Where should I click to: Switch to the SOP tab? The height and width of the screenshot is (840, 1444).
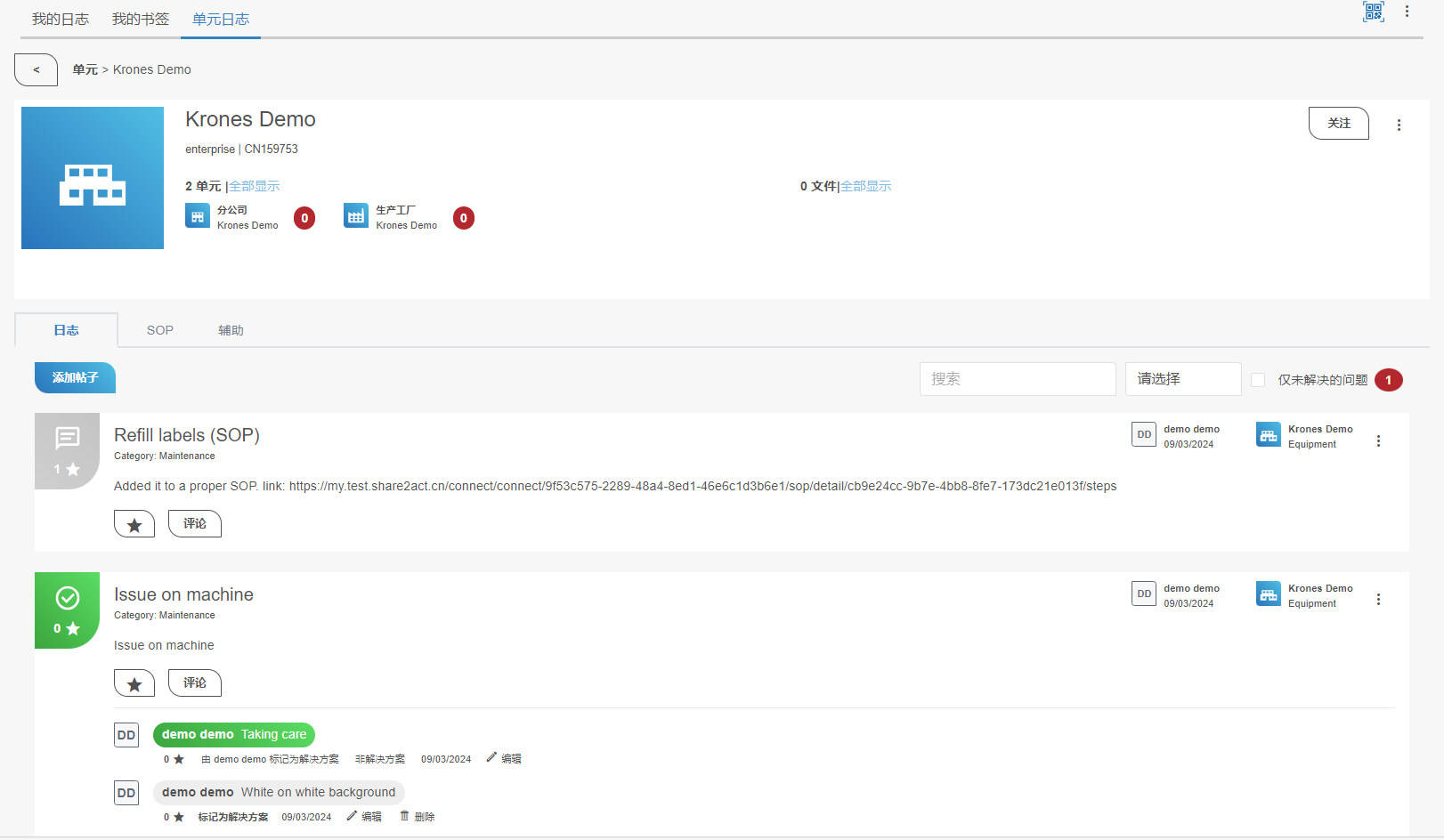[x=160, y=330]
